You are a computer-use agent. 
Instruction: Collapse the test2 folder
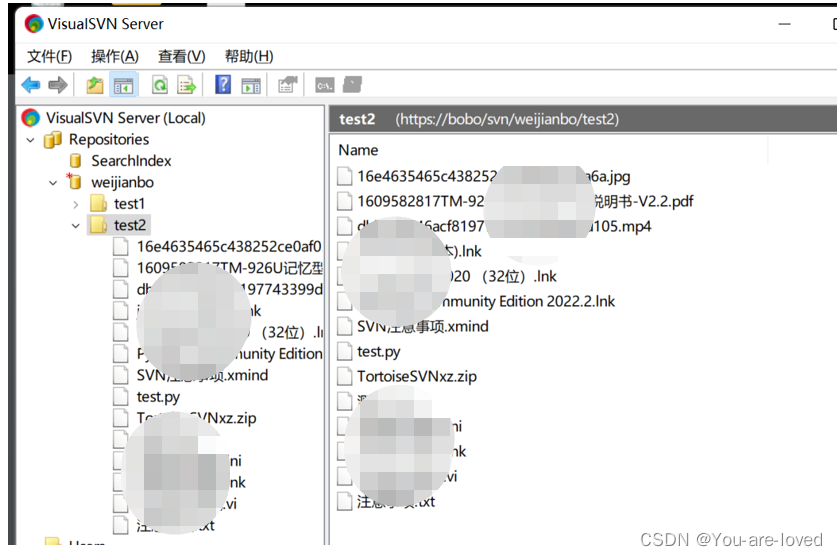pyautogui.click(x=76, y=226)
